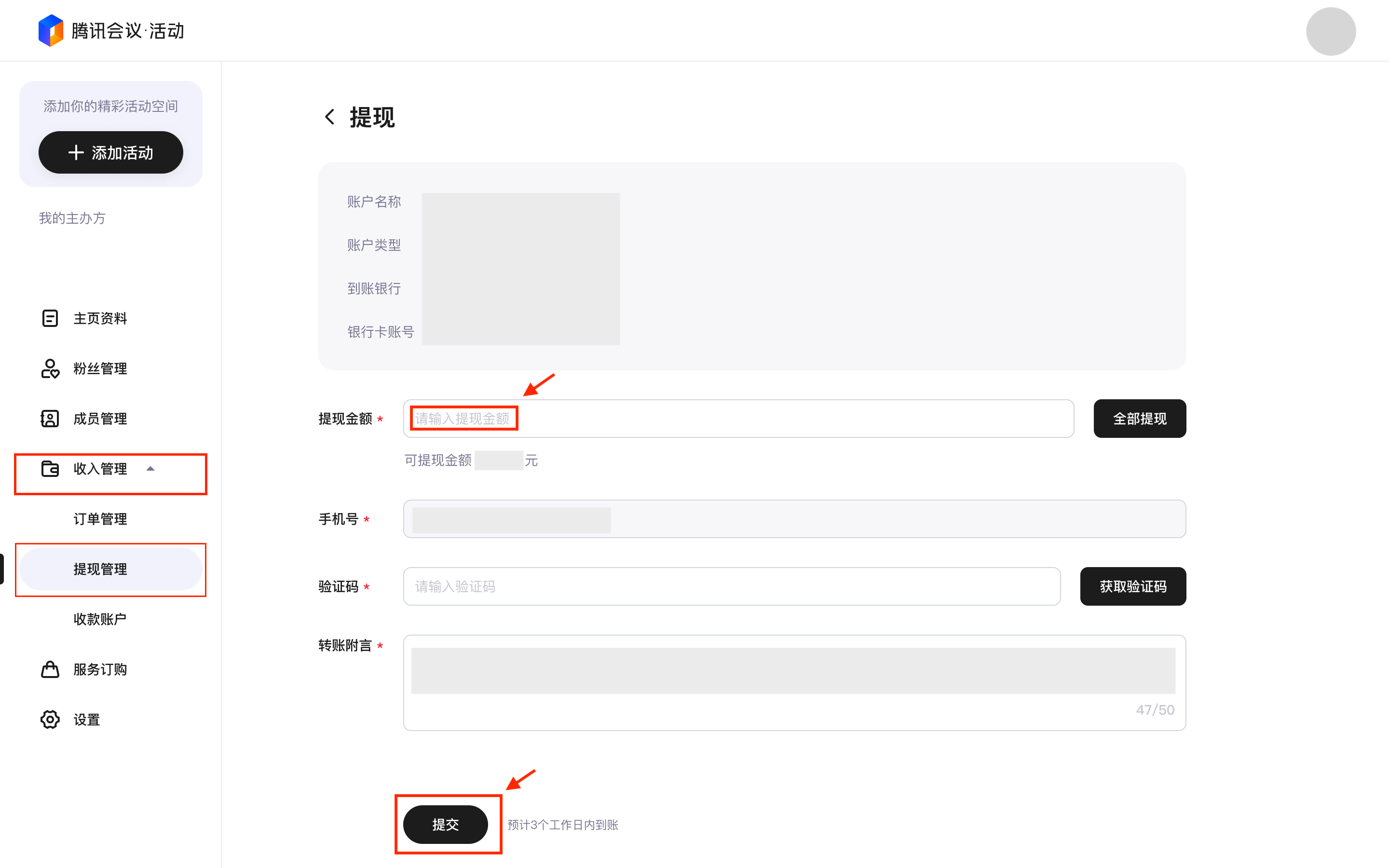The image size is (1389, 868).
Task: Click the 账户名称 label
Action: coord(374,202)
